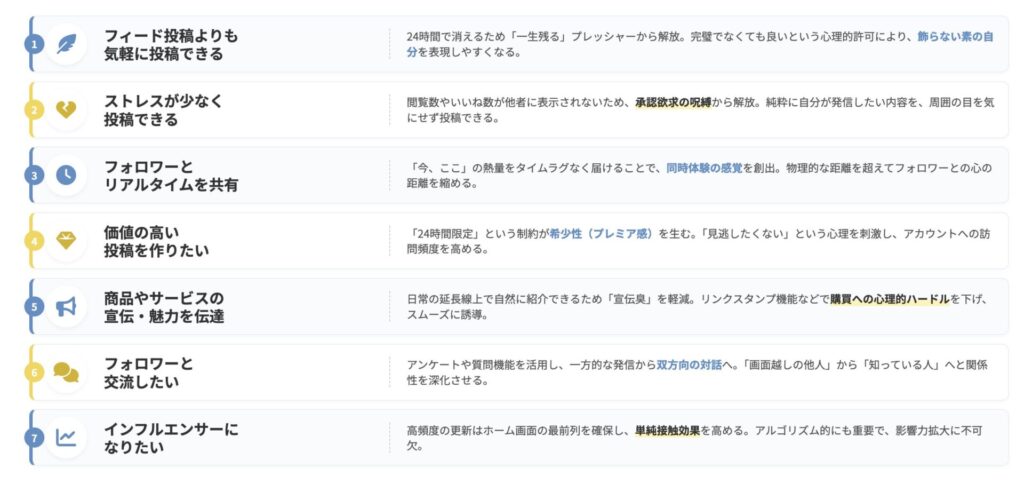
Task: Click the clock icon in row 3
Action: coord(66,175)
